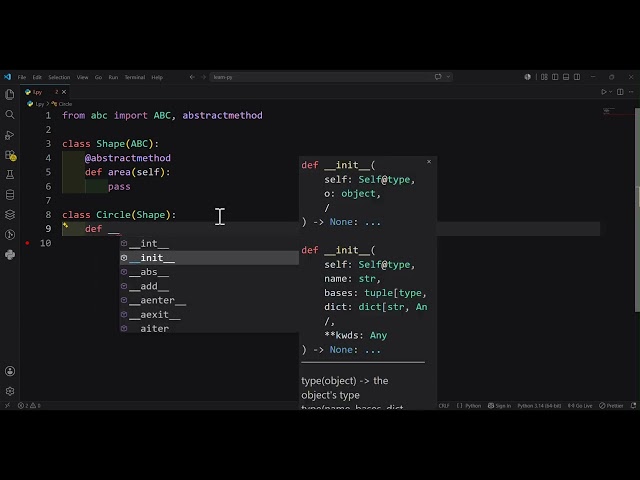Run the Python file with play button
Image resolution: width=640 pixels, height=480 pixels.
click(x=604, y=92)
